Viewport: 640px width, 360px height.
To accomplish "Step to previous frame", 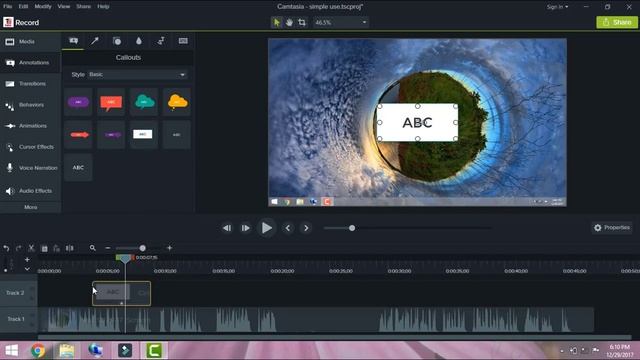I will (227, 228).
